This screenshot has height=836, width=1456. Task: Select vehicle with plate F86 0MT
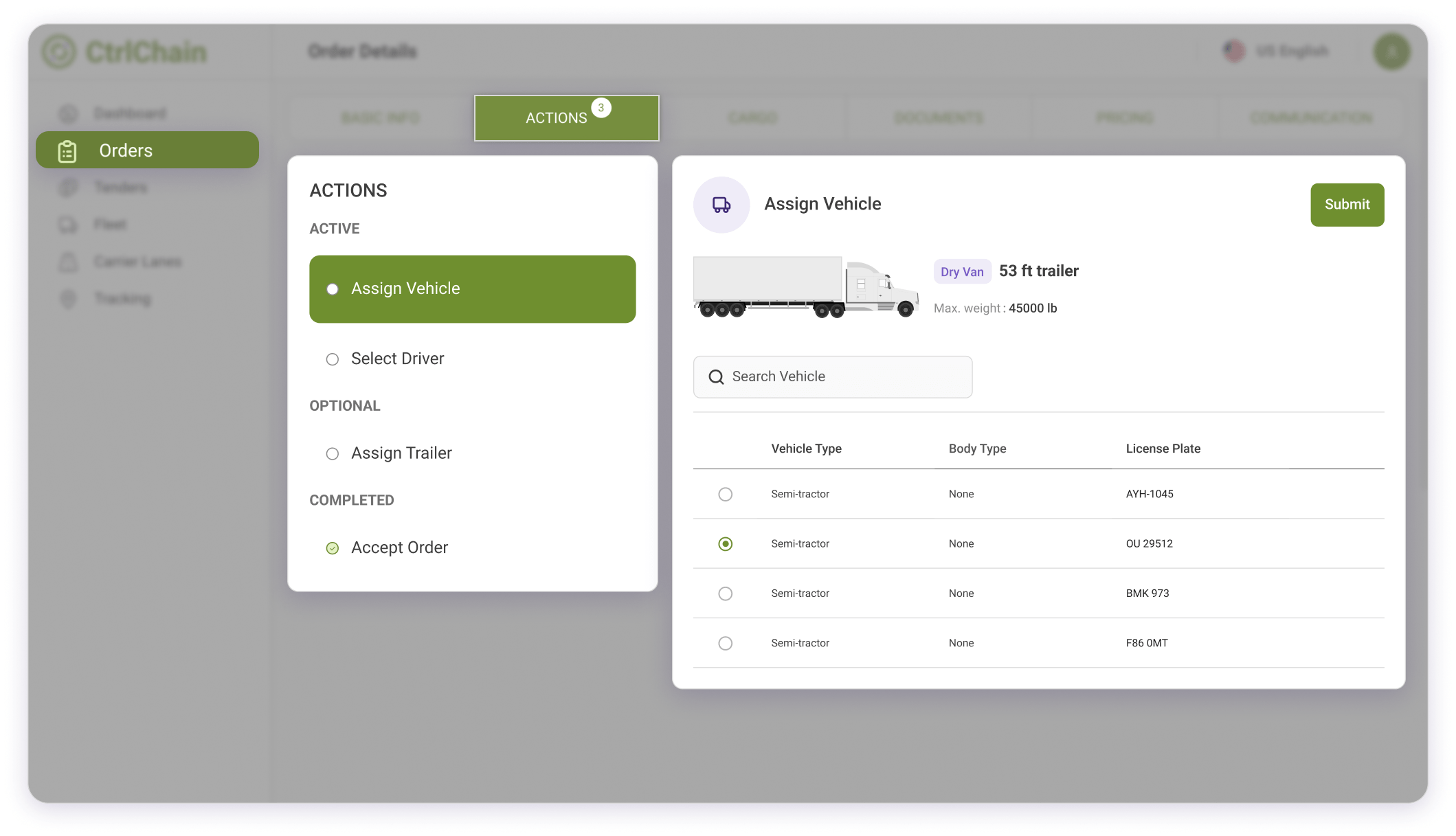tap(725, 644)
